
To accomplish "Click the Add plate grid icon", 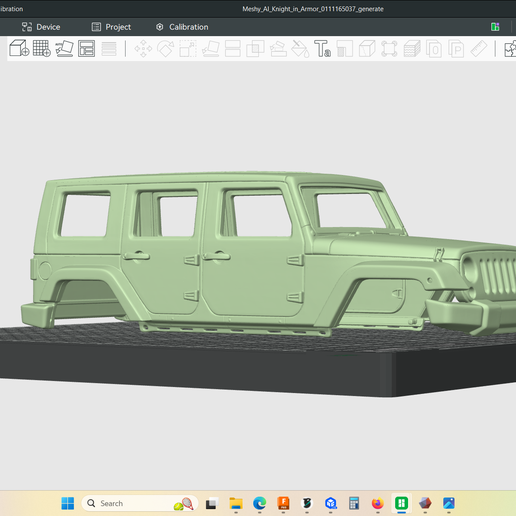I will (x=42, y=49).
